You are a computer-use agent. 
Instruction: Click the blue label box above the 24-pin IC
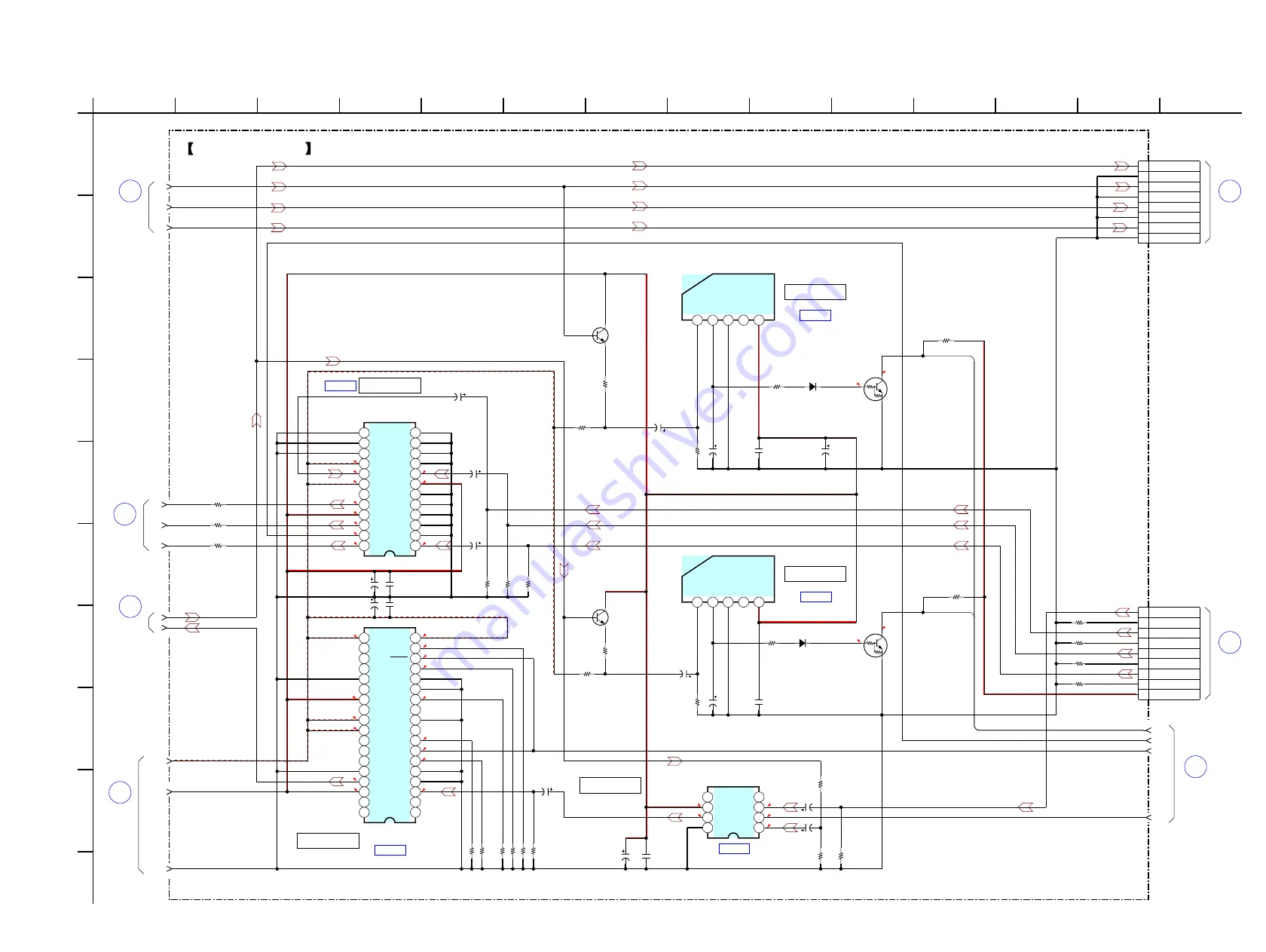(x=341, y=386)
